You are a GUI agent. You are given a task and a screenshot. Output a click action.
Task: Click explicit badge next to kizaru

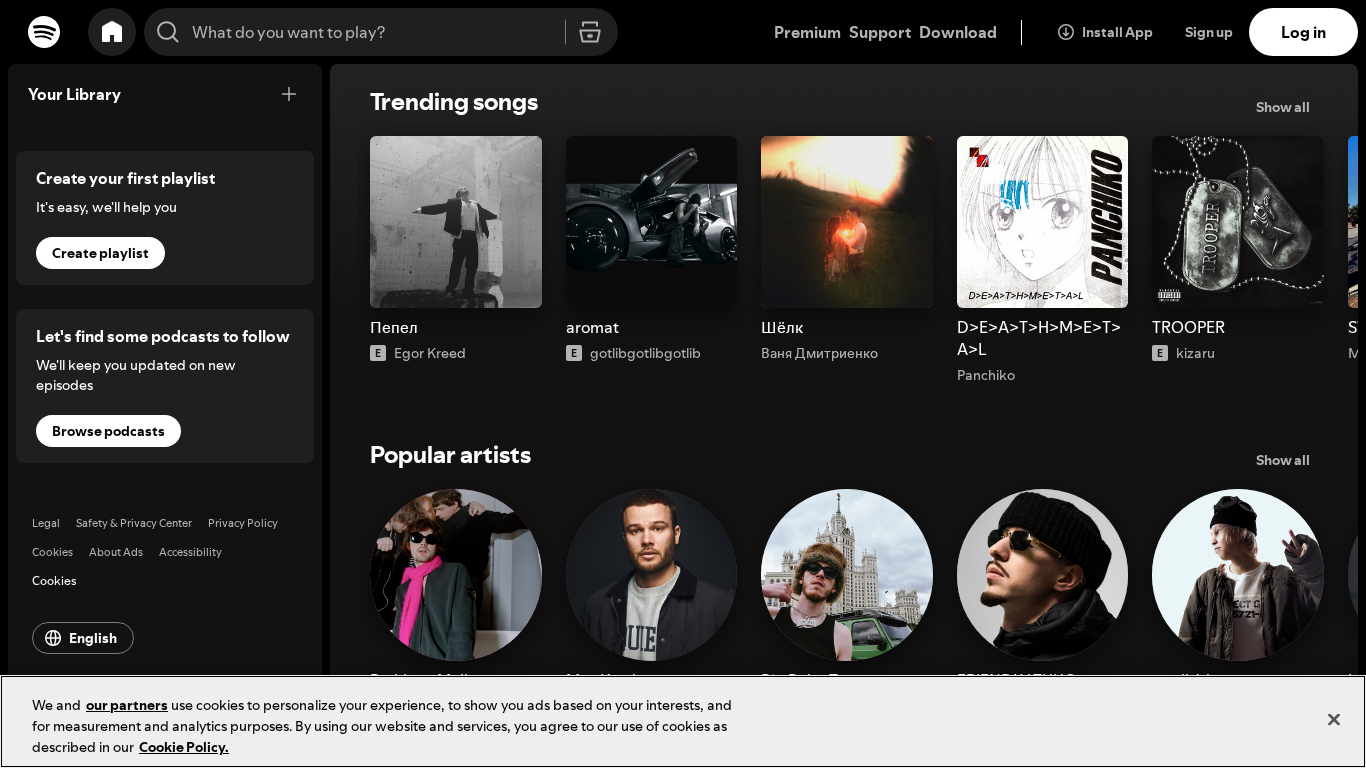click(x=1160, y=353)
